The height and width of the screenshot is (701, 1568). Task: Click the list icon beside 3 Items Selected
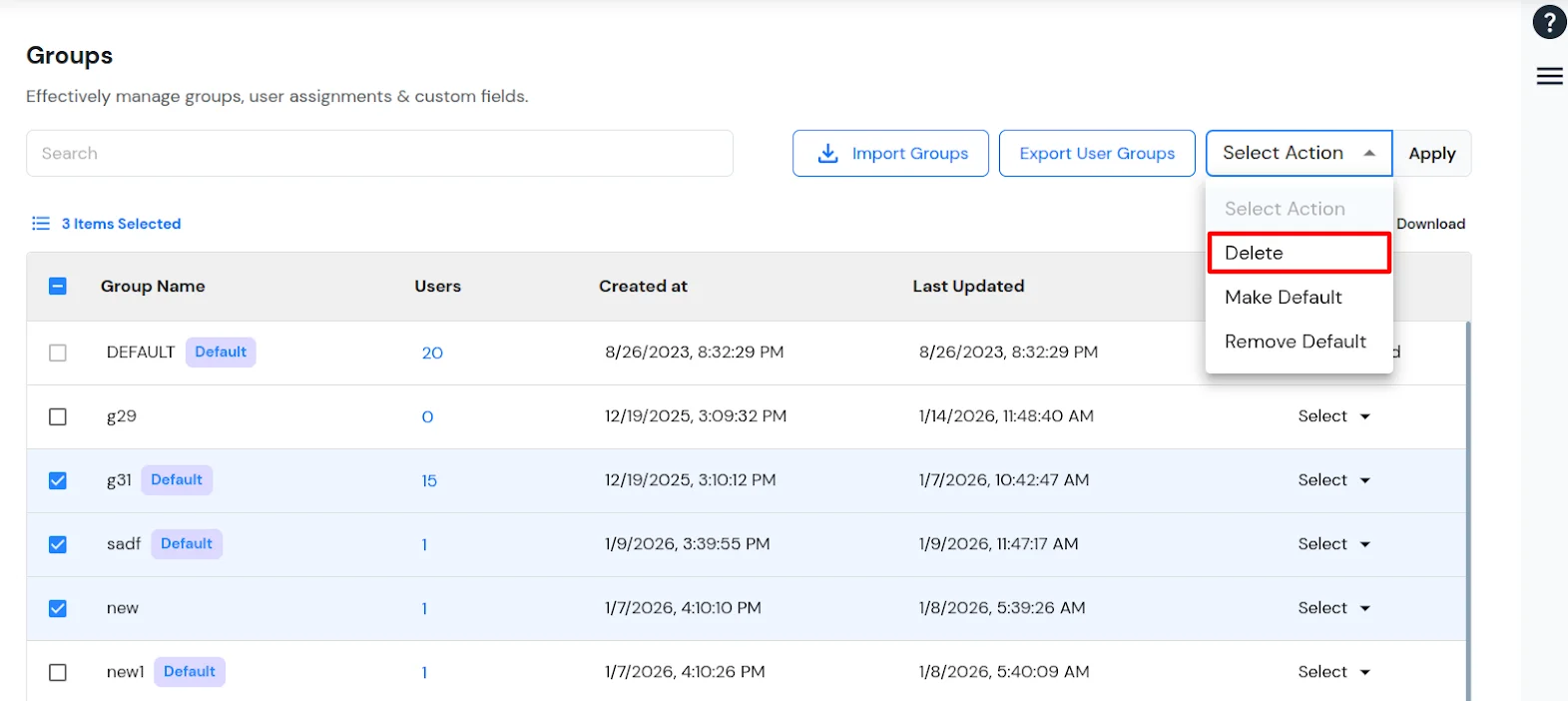tap(41, 224)
